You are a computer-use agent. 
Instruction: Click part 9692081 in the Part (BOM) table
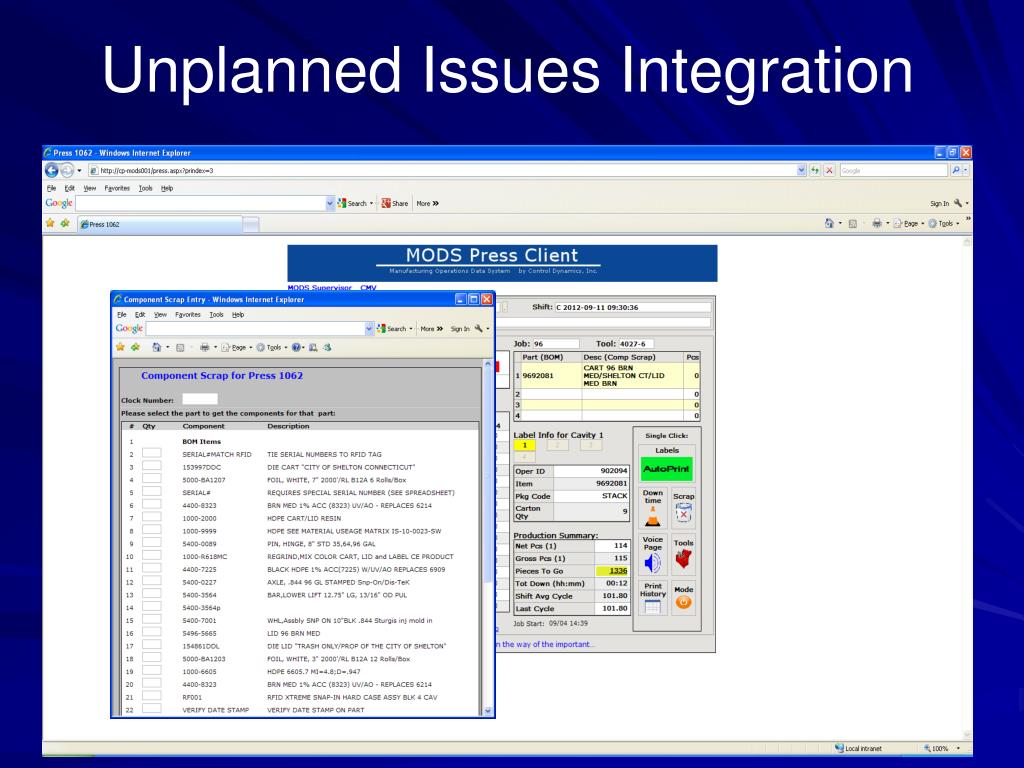[537, 376]
